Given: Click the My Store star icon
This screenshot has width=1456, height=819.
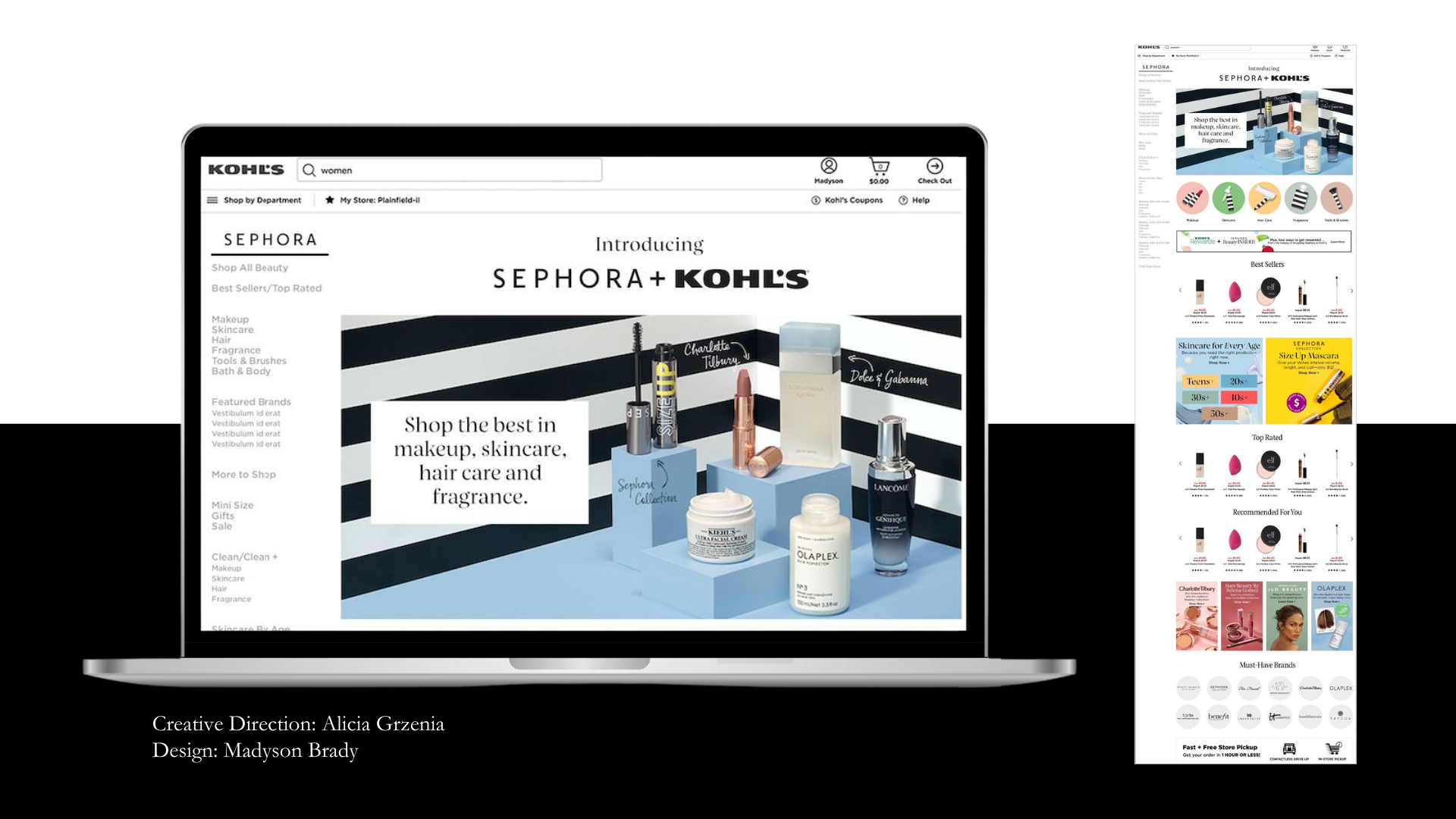Looking at the screenshot, I should (330, 200).
